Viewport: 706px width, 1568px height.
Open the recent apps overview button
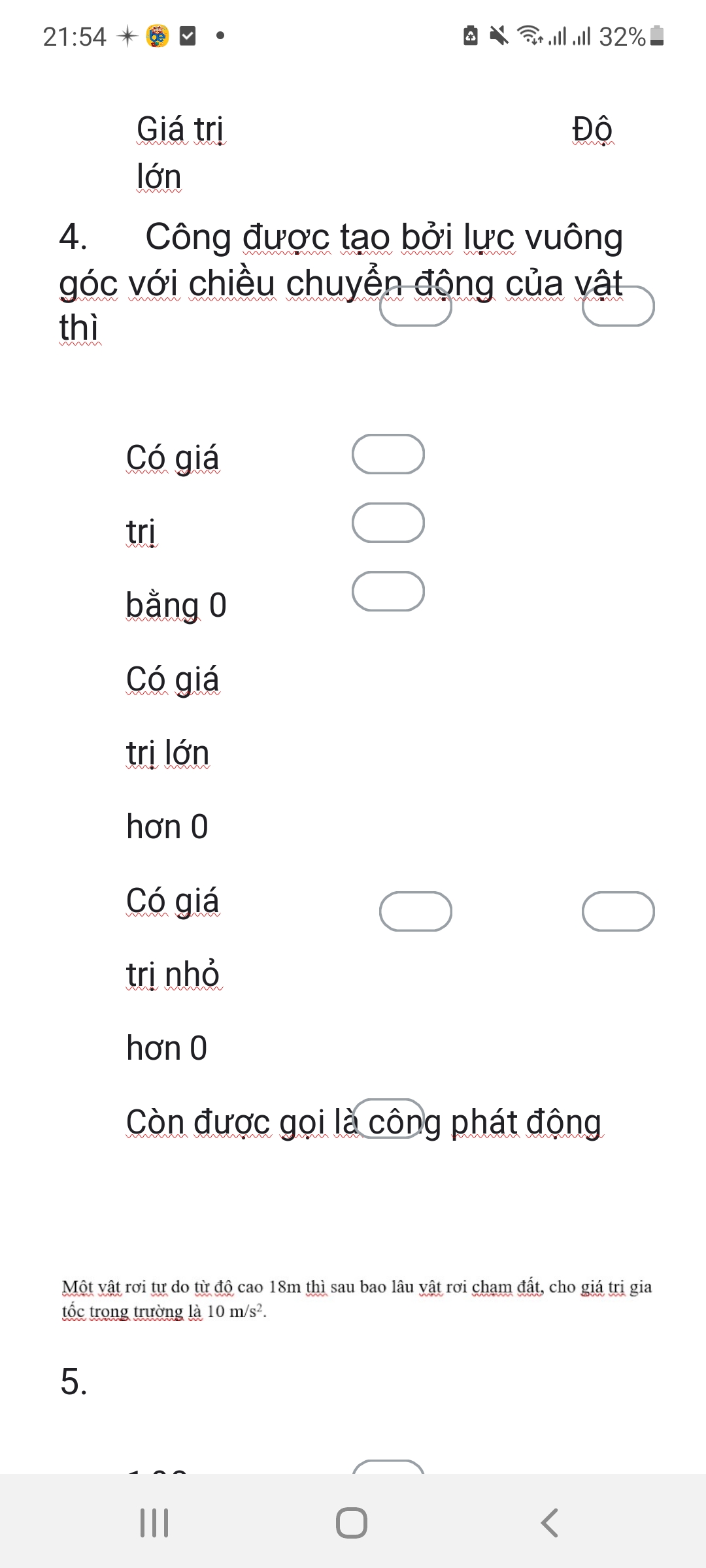[154, 1523]
